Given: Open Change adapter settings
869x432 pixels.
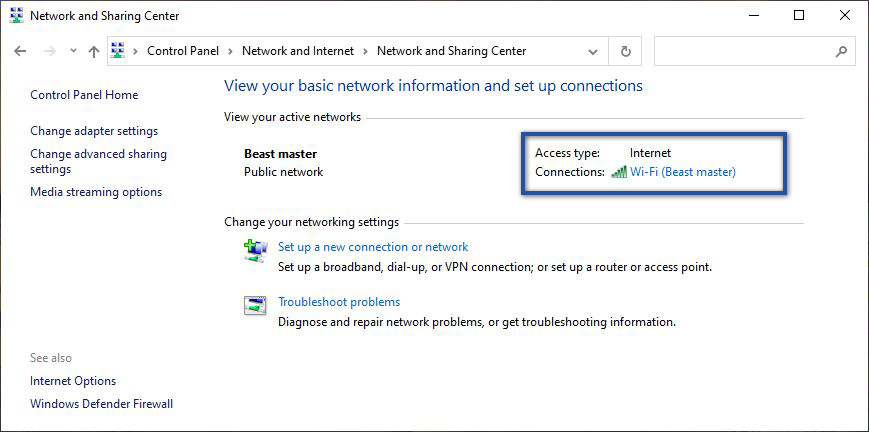Looking at the screenshot, I should 94,131.
